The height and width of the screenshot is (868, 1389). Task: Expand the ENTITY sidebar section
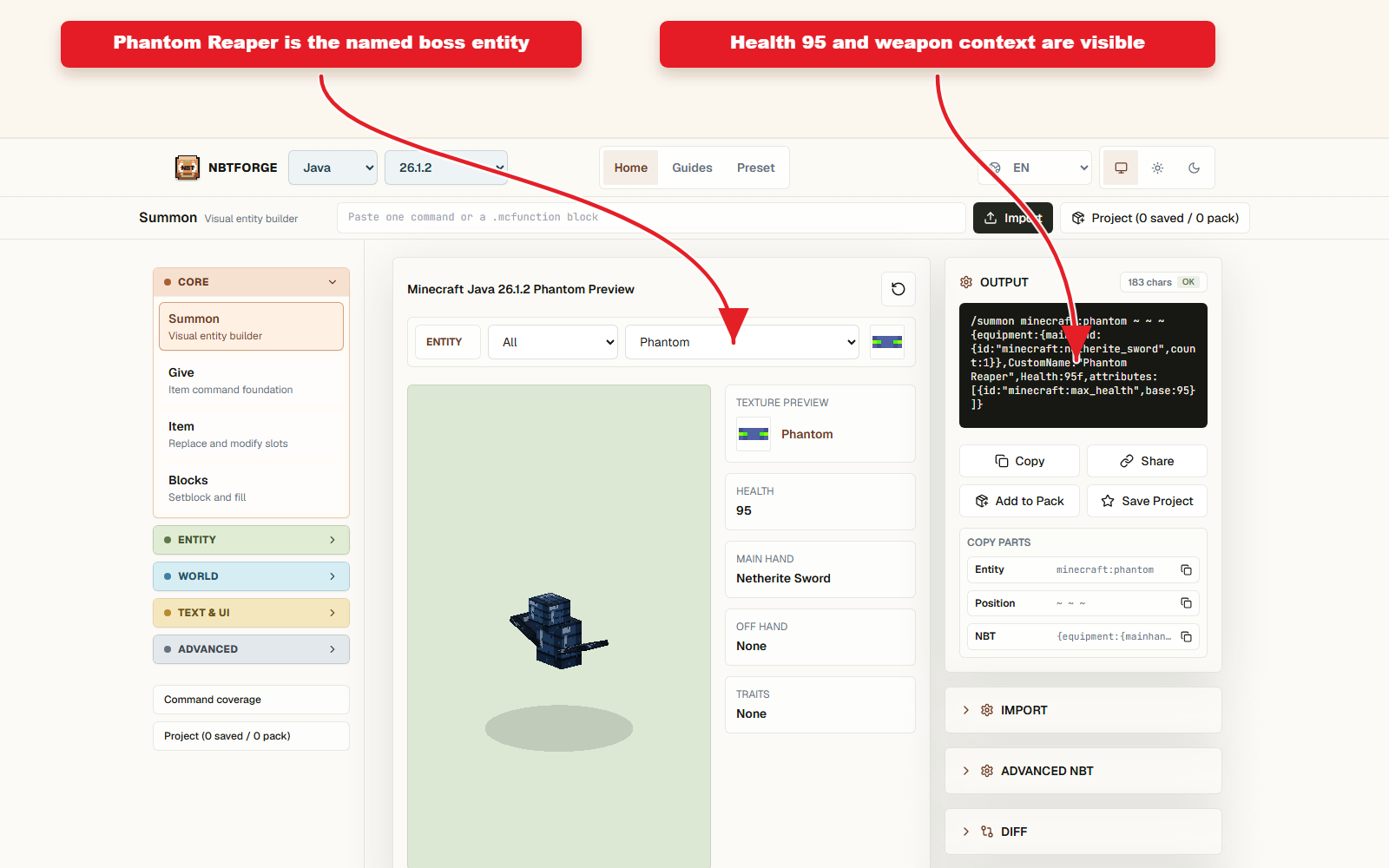click(251, 540)
